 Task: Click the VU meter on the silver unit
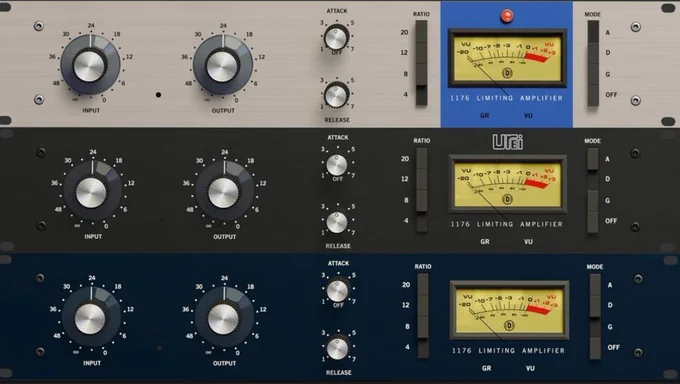[507, 58]
